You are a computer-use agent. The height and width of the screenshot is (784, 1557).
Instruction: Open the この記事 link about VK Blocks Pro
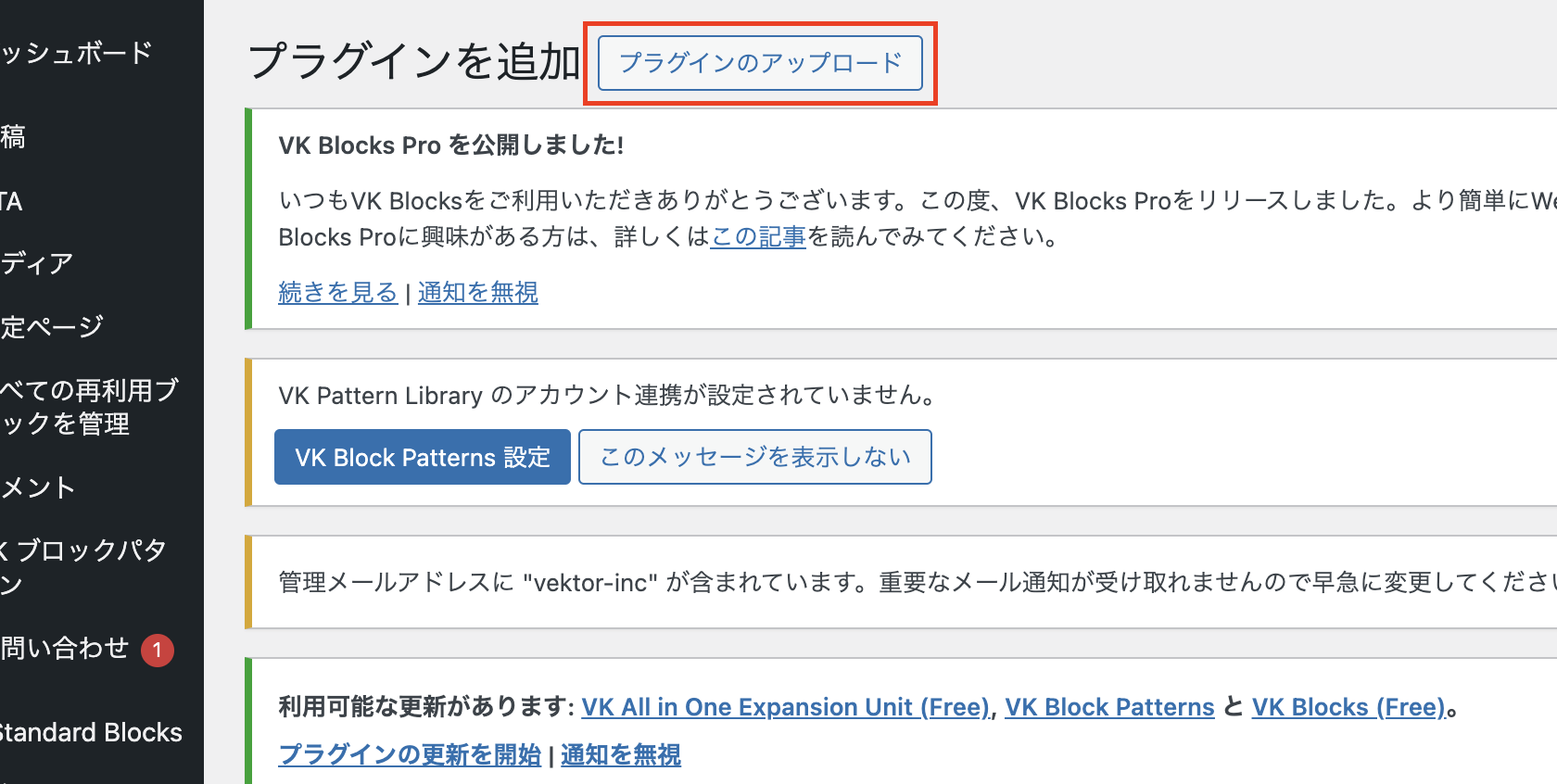[x=758, y=237]
